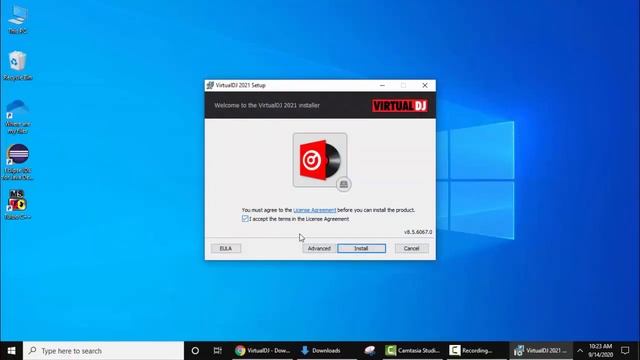Click the disc icon on taskbar
The height and width of the screenshot is (360, 640).
[370, 351]
